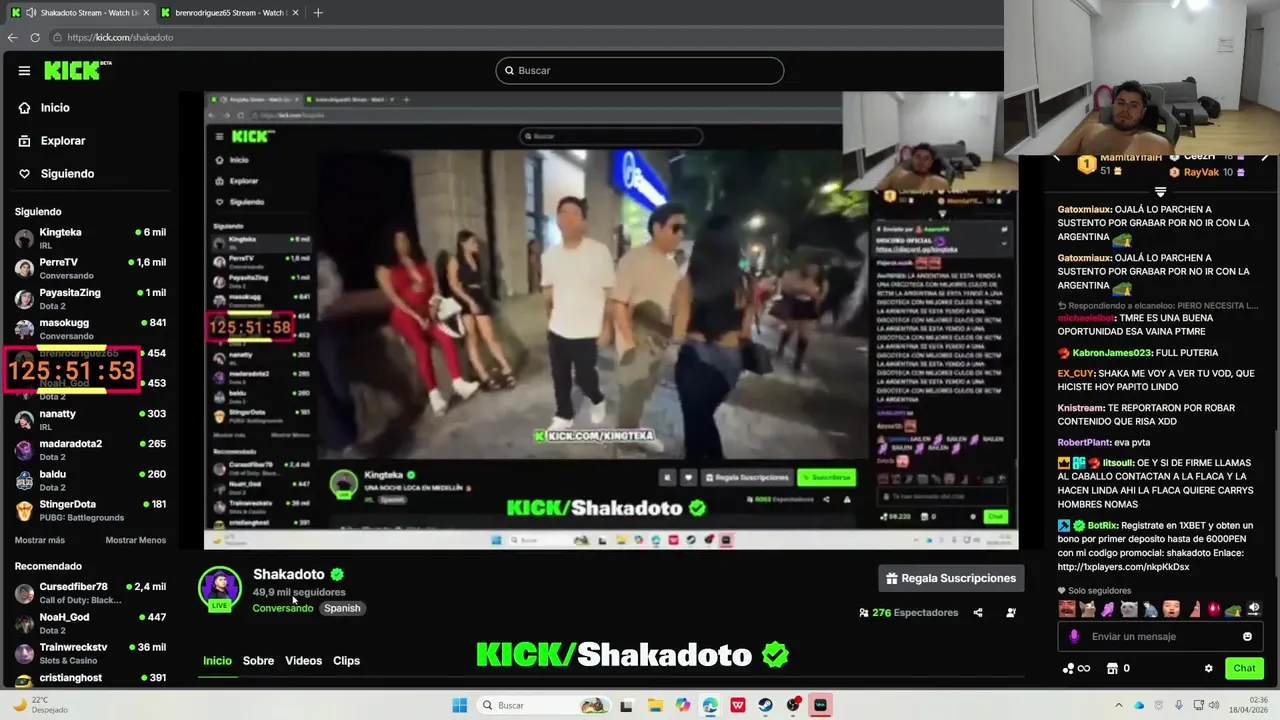
Task: Open File Explorer from taskbar
Action: pos(655,706)
